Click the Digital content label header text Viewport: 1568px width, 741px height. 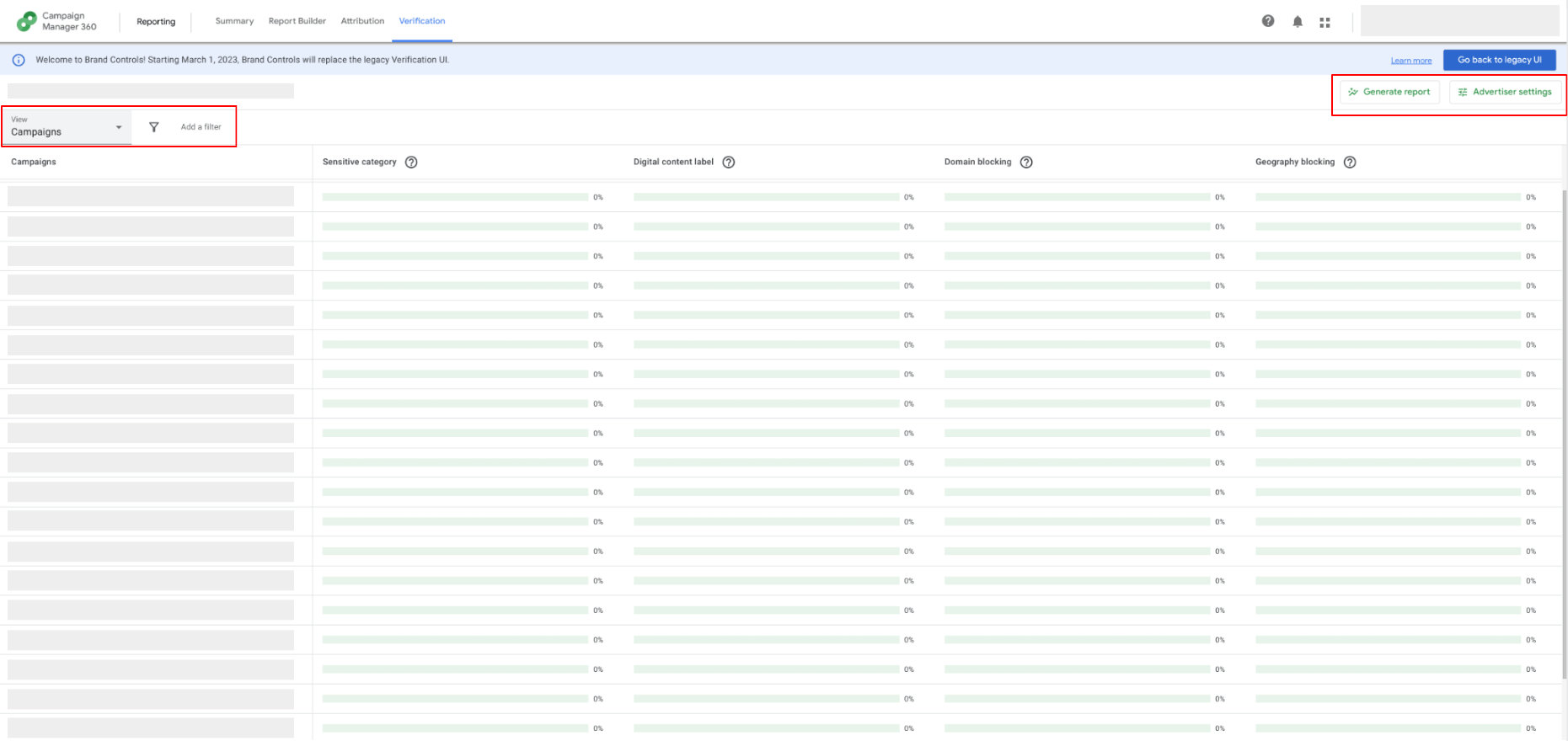pyautogui.click(x=673, y=162)
